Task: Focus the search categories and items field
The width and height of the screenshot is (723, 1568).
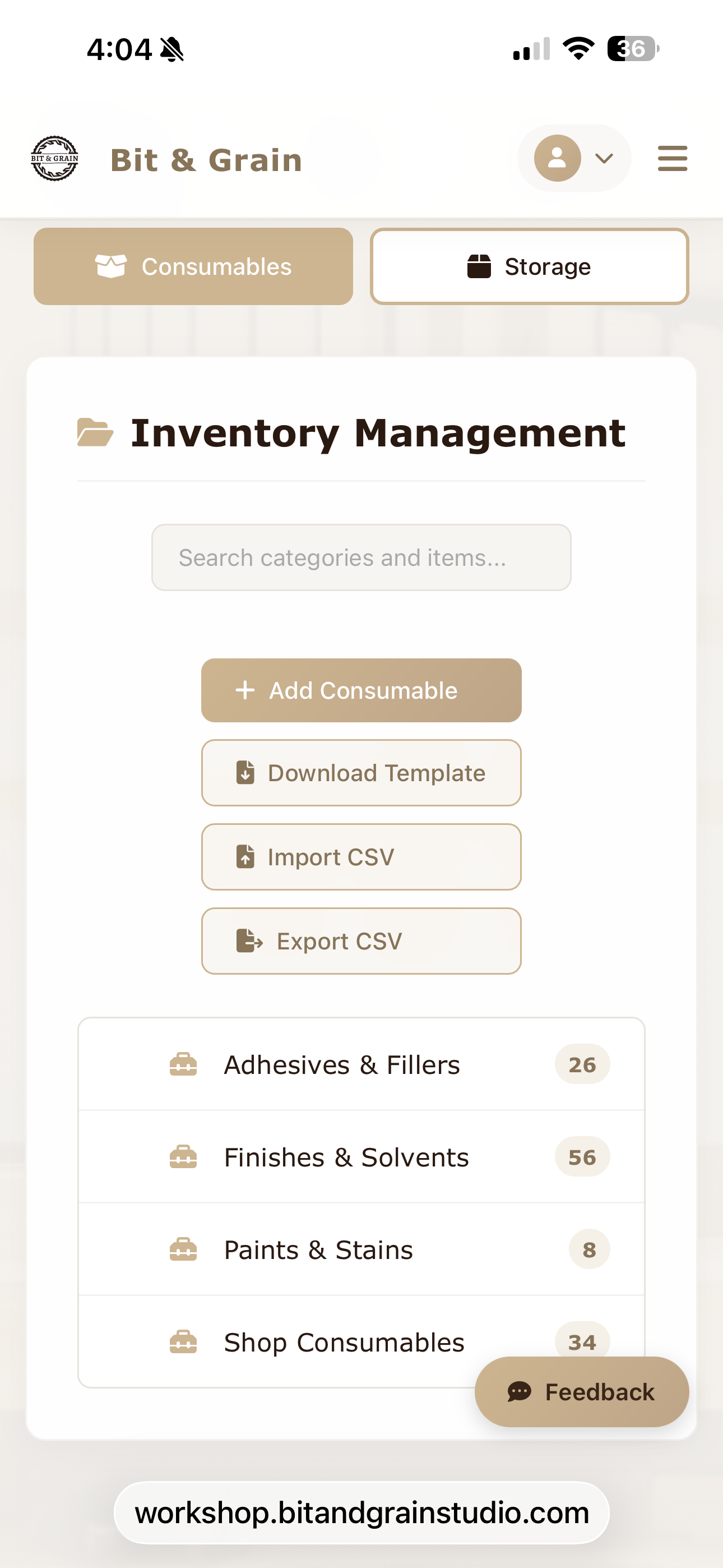Action: [361, 557]
